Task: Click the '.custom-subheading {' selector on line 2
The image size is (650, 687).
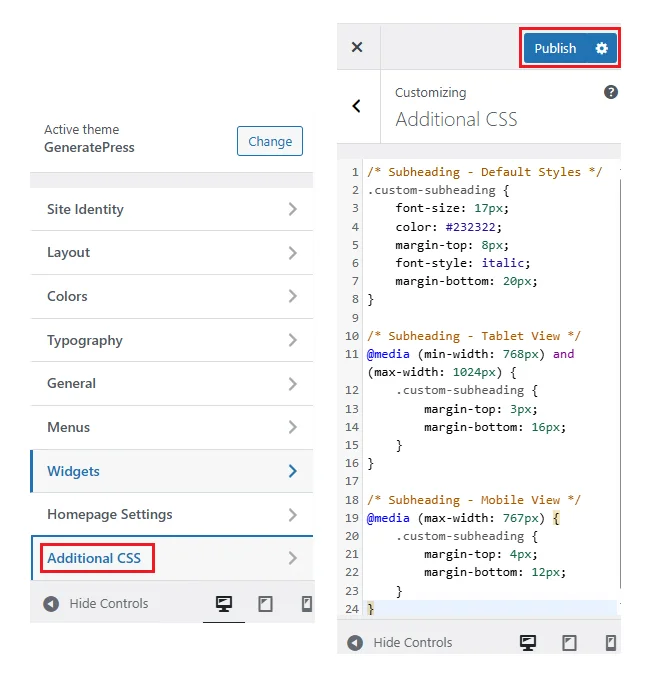Action: [438, 190]
